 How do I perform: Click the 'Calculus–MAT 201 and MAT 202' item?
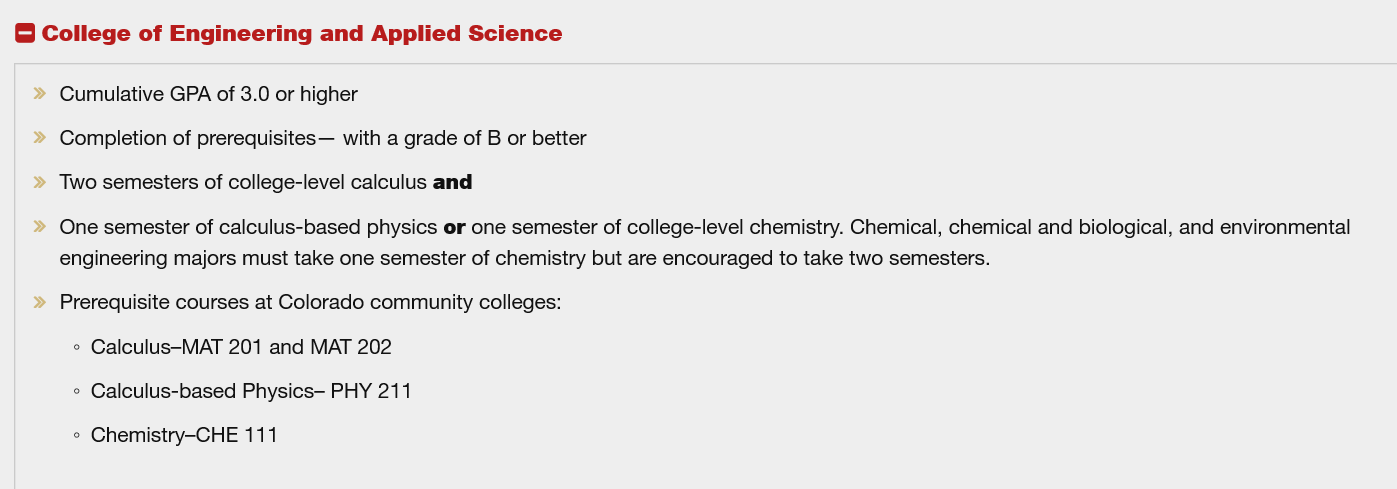click(x=241, y=348)
